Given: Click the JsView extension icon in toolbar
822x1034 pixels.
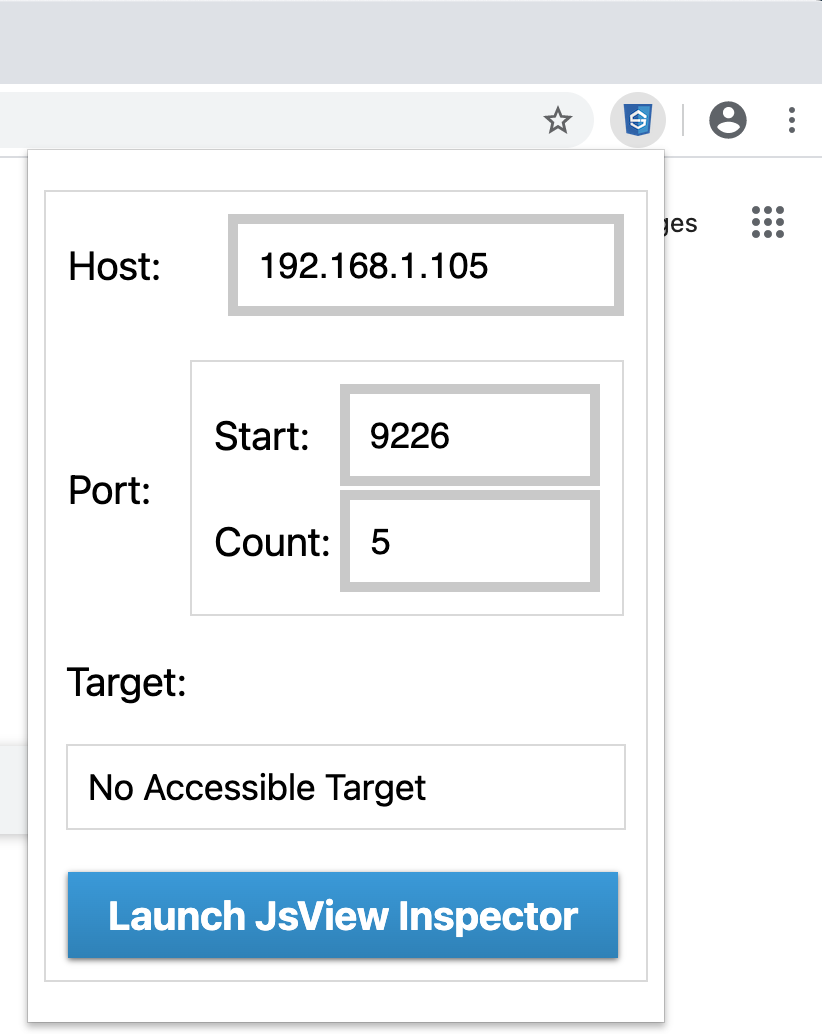Looking at the screenshot, I should click(x=637, y=121).
